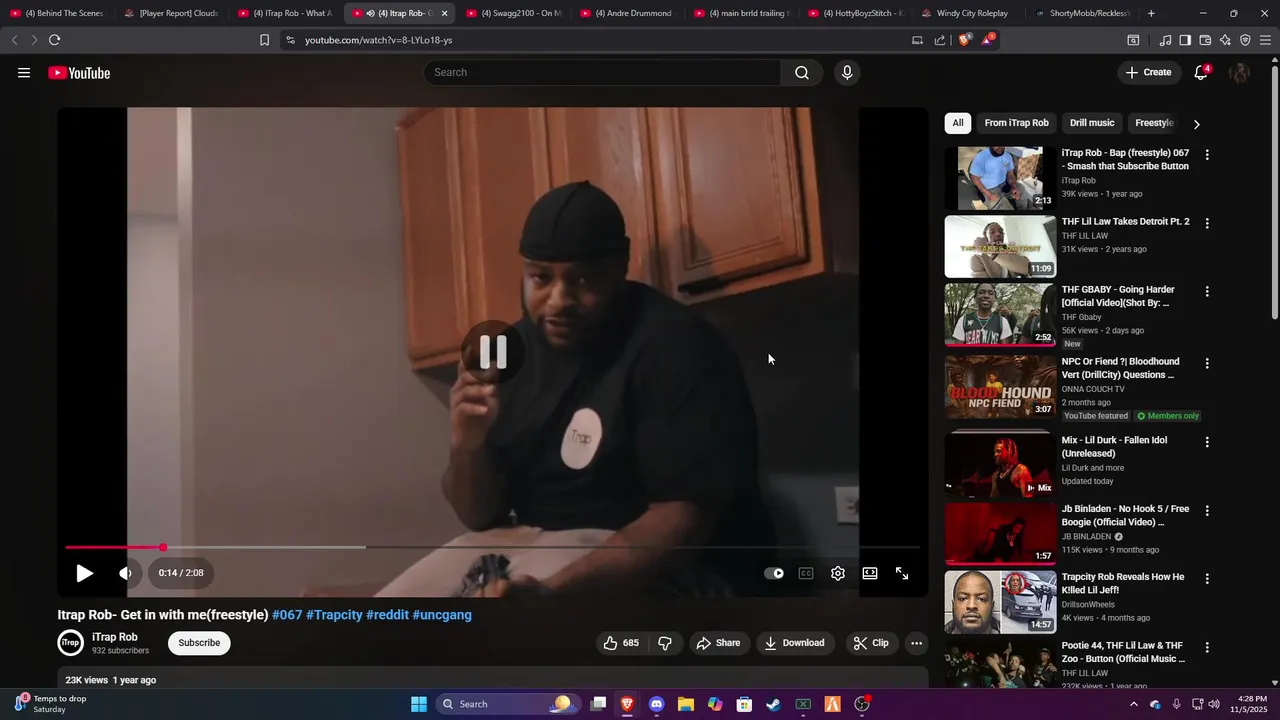The height and width of the screenshot is (720, 1280).
Task: Reload the page
Action: click(54, 40)
